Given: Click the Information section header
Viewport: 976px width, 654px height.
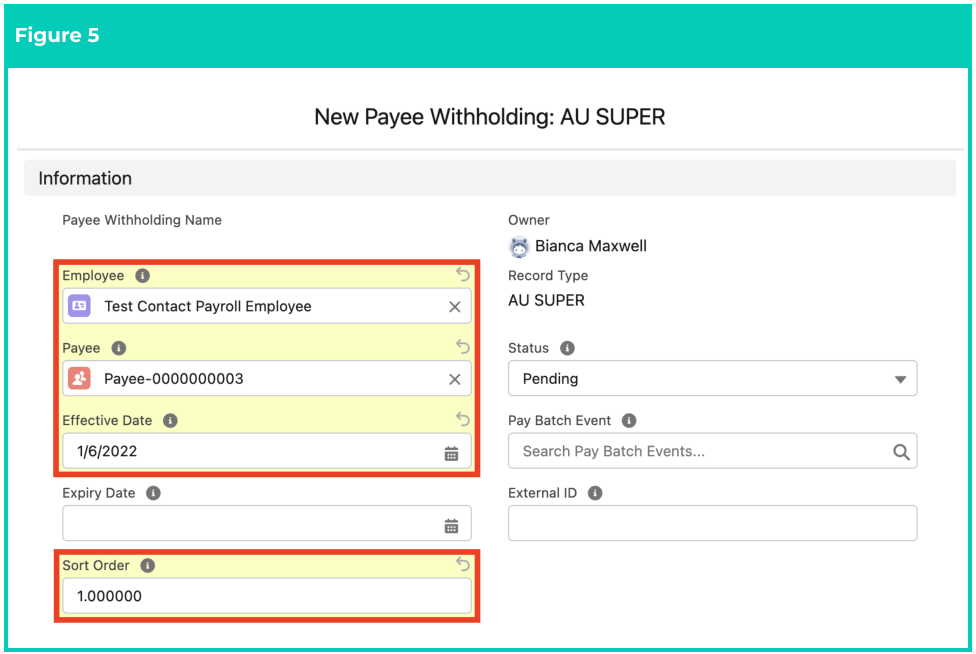Looking at the screenshot, I should pyautogui.click(x=490, y=178).
